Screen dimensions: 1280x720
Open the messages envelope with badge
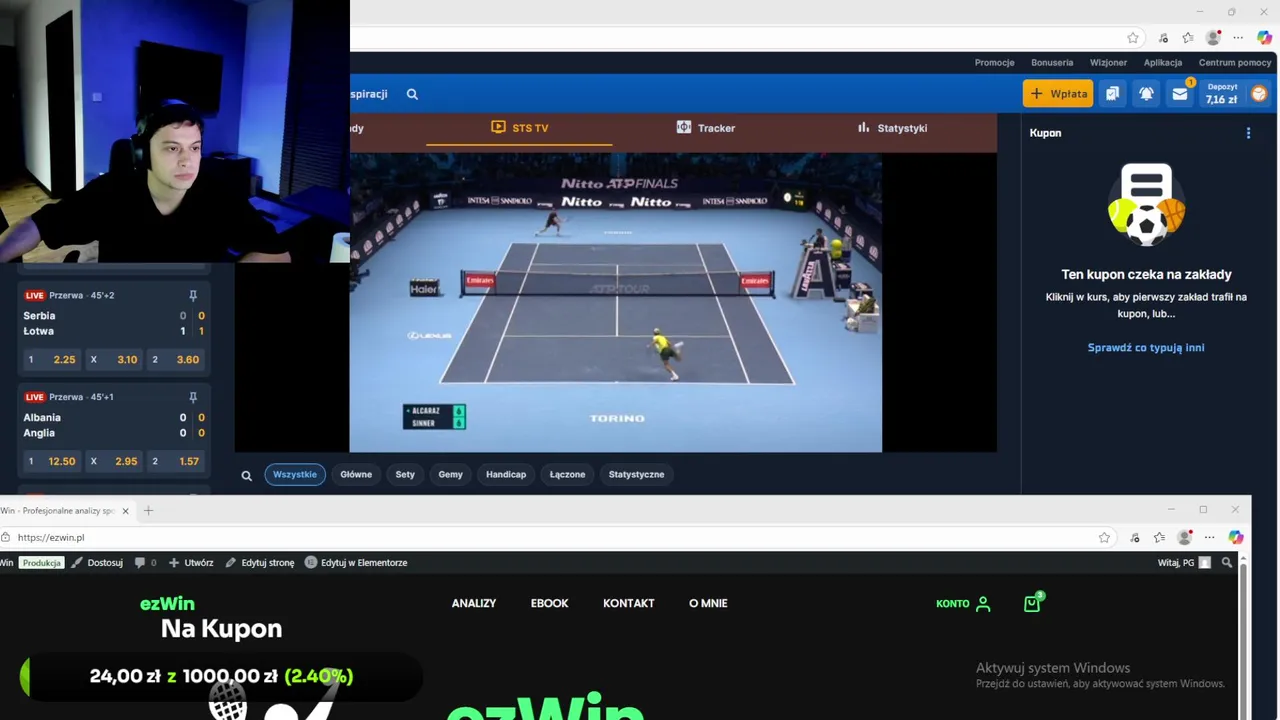[1180, 94]
